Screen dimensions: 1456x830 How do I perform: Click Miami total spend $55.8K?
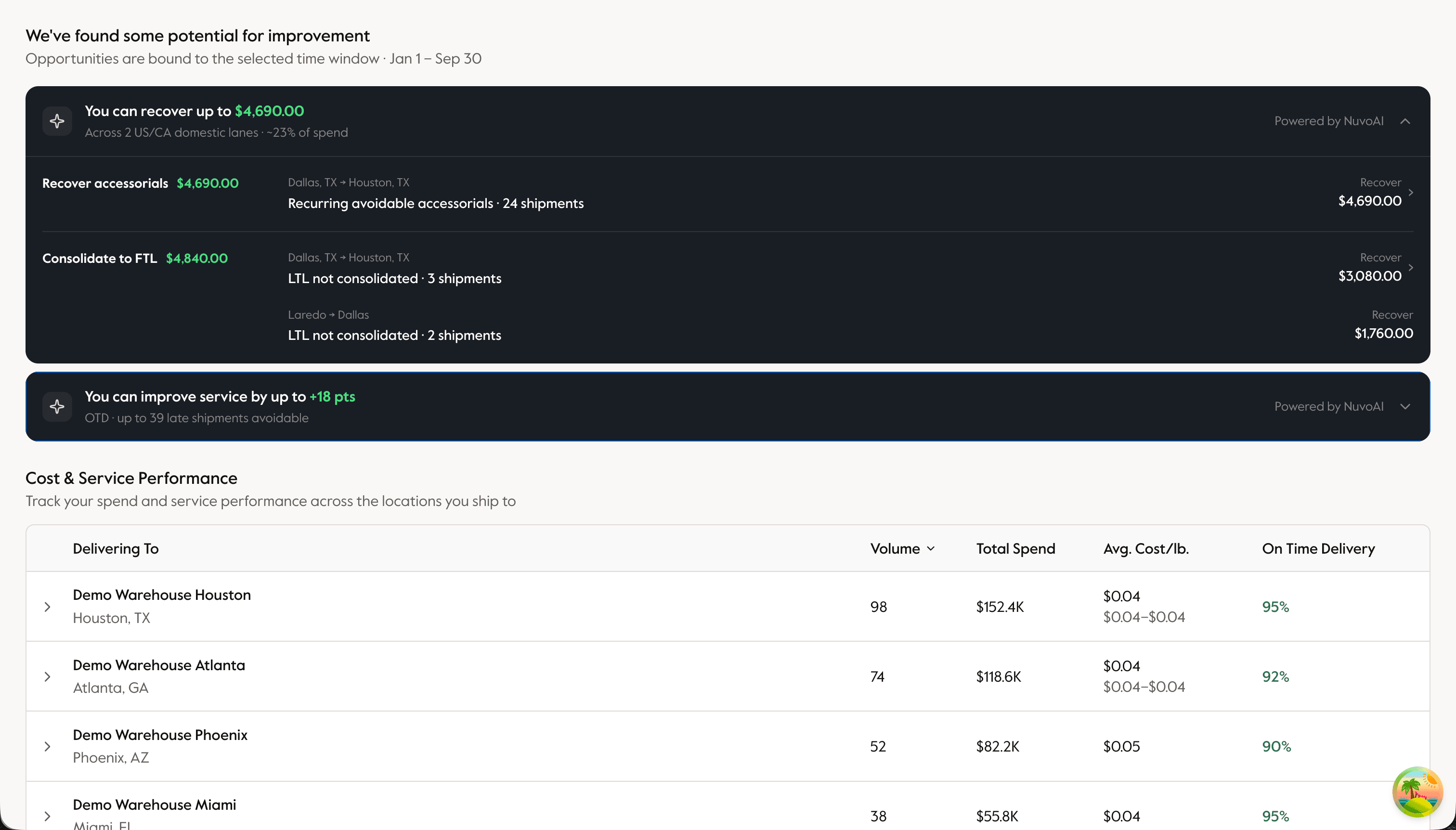(x=997, y=817)
